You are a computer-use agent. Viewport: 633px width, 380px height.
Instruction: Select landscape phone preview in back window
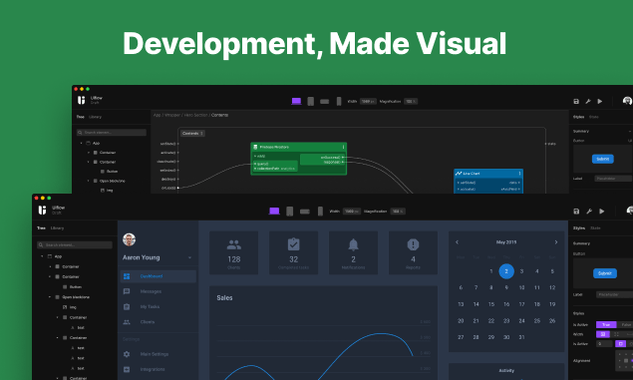[x=325, y=102]
